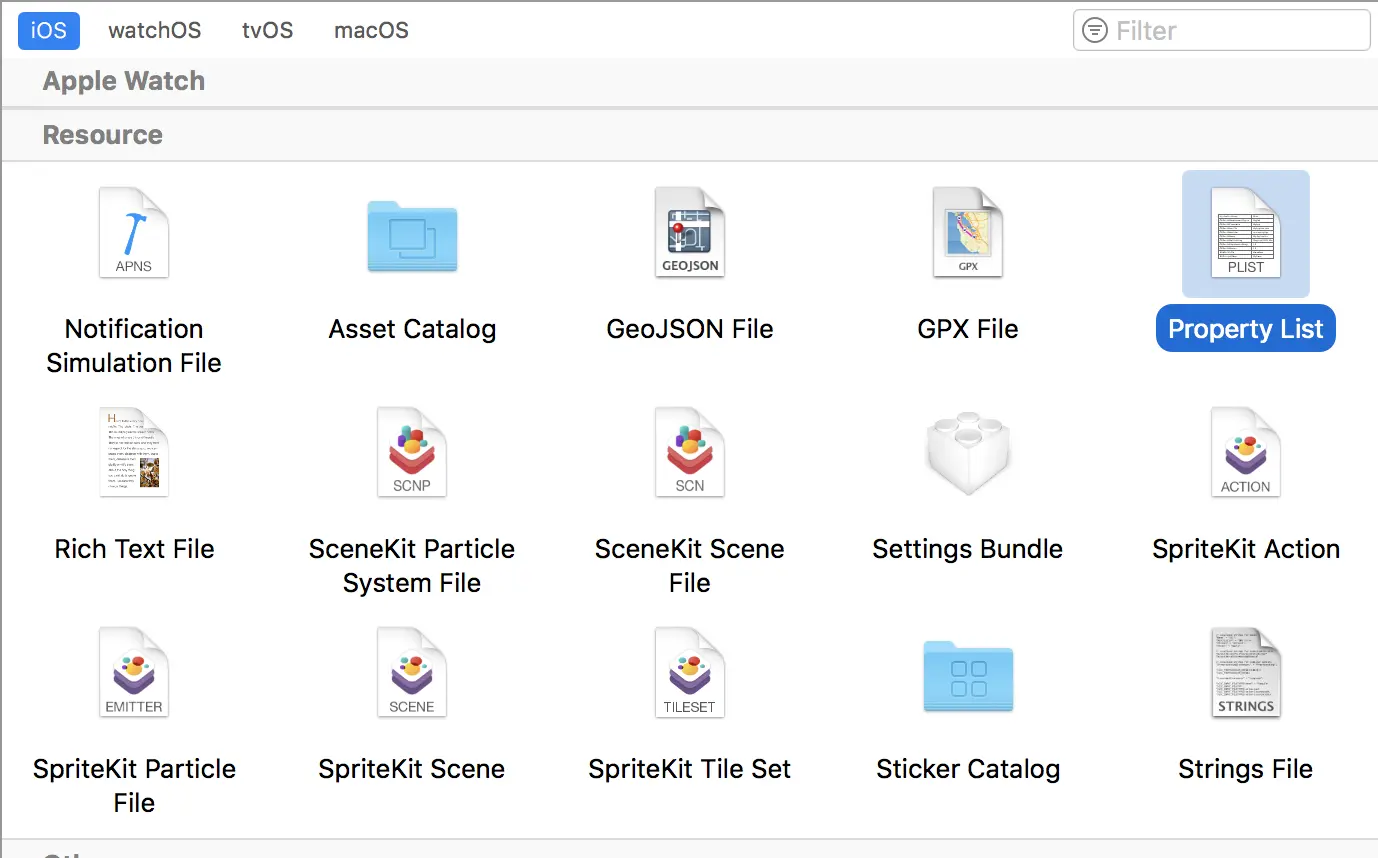This screenshot has height=858, width=1378.
Task: Click the GeoJSON File label
Action: [690, 329]
